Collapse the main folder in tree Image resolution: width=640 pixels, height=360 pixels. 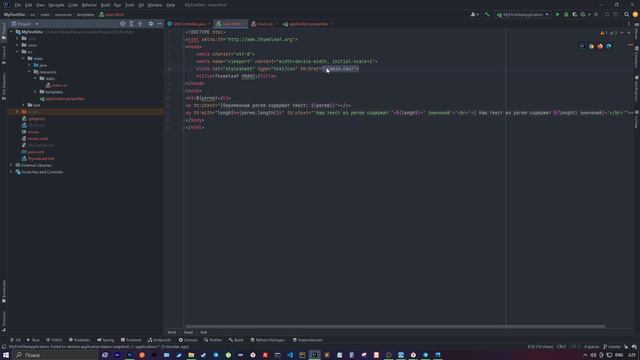pyautogui.click(x=23, y=58)
